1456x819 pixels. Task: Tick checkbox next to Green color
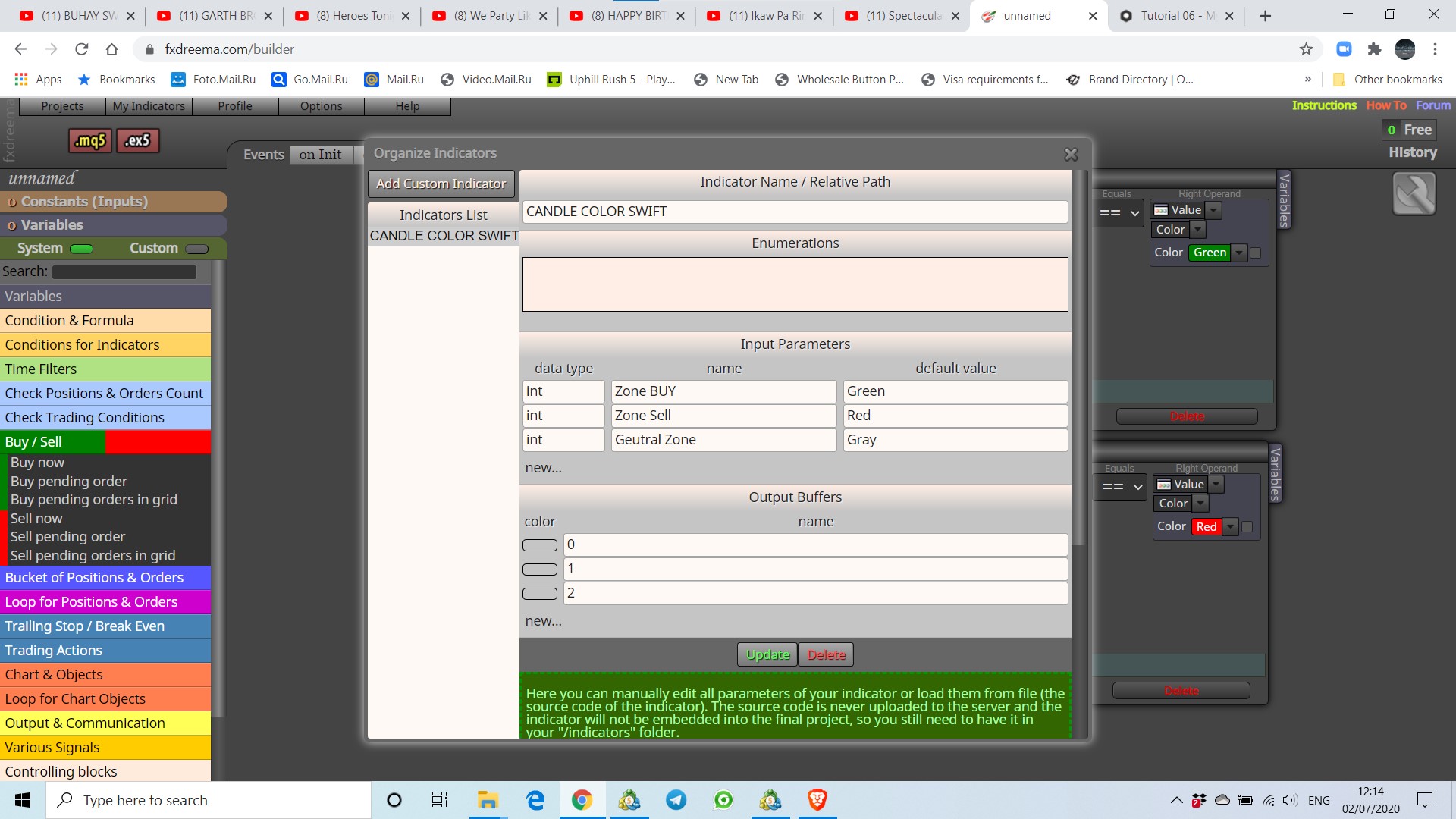[1256, 253]
